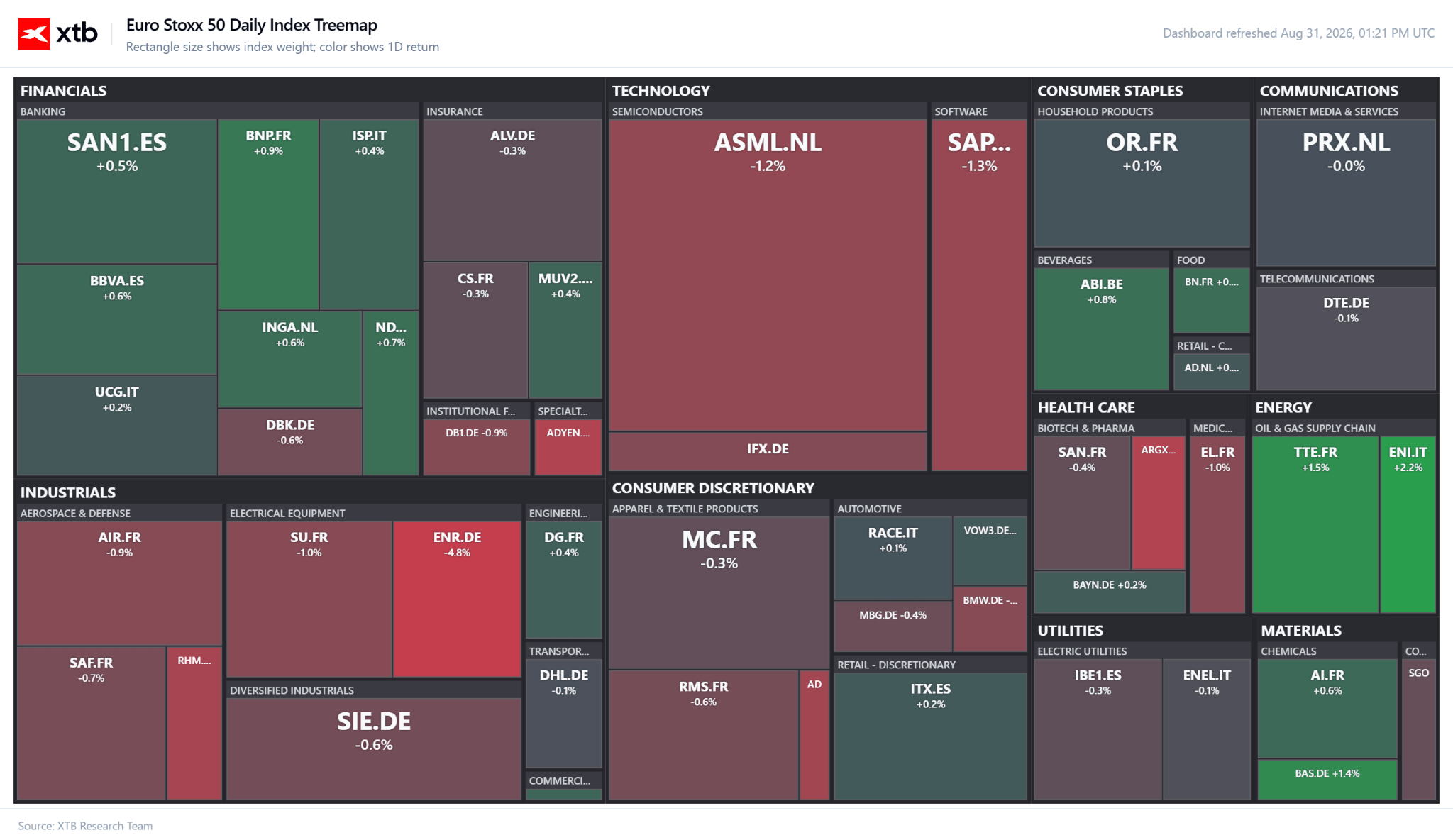This screenshot has height=840, width=1453.
Task: Select the SIE.DE diversified industrials tile
Action: 374,749
